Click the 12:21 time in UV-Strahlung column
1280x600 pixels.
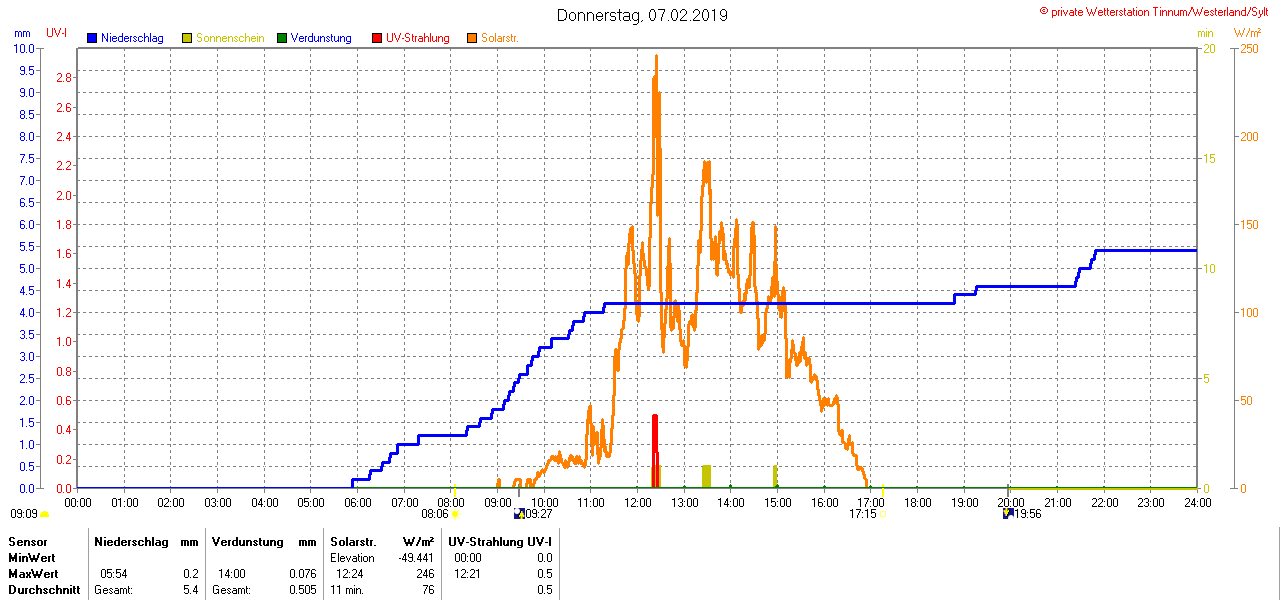pos(467,574)
